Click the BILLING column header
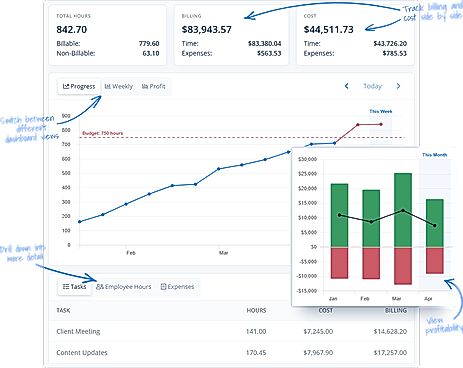This screenshot has height=368, width=463. click(396, 311)
